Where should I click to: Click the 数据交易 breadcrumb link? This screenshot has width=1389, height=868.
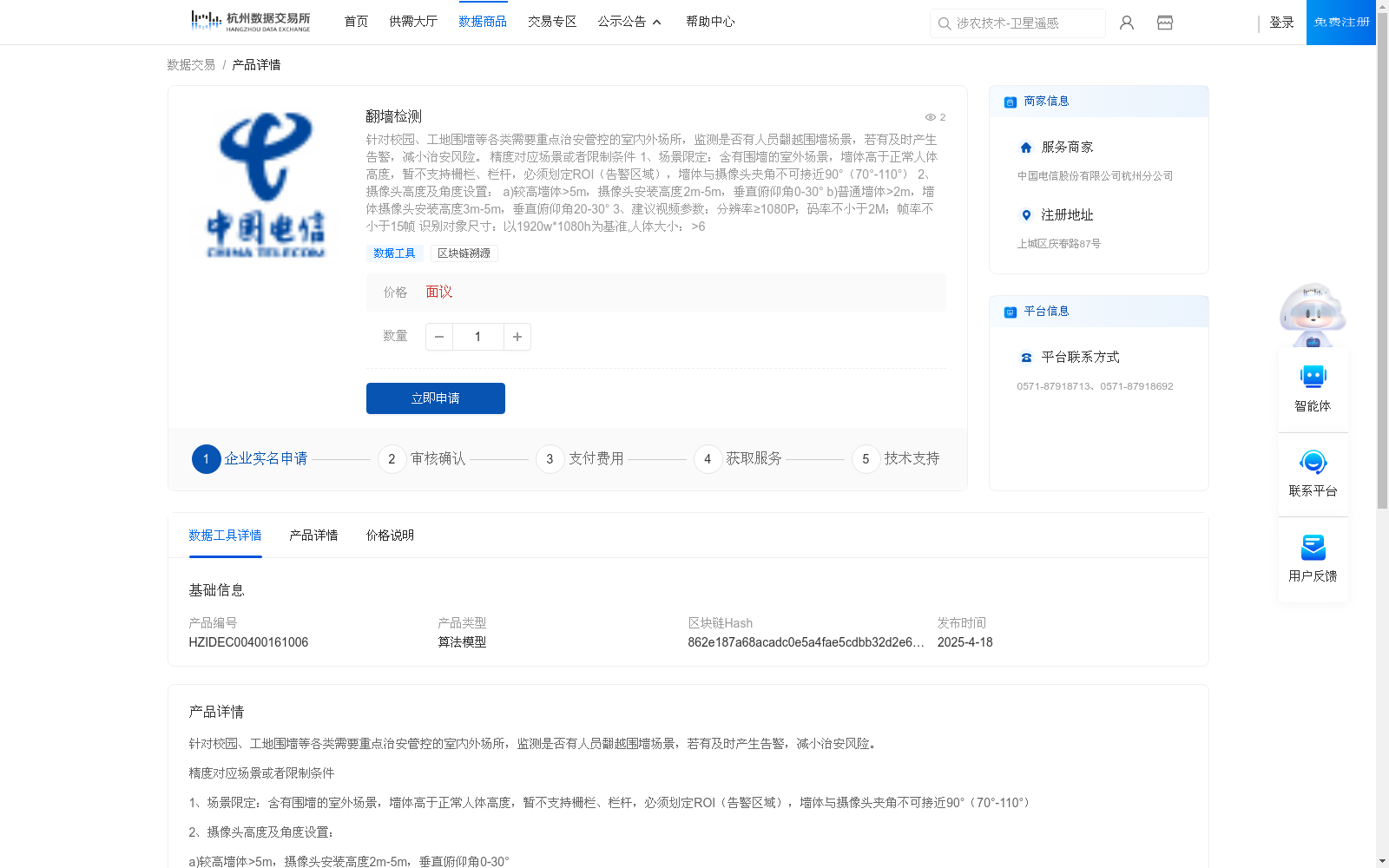(x=190, y=64)
